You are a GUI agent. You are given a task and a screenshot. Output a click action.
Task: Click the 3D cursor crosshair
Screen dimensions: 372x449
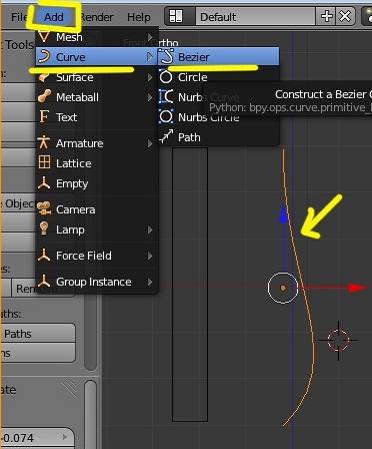(x=338, y=340)
